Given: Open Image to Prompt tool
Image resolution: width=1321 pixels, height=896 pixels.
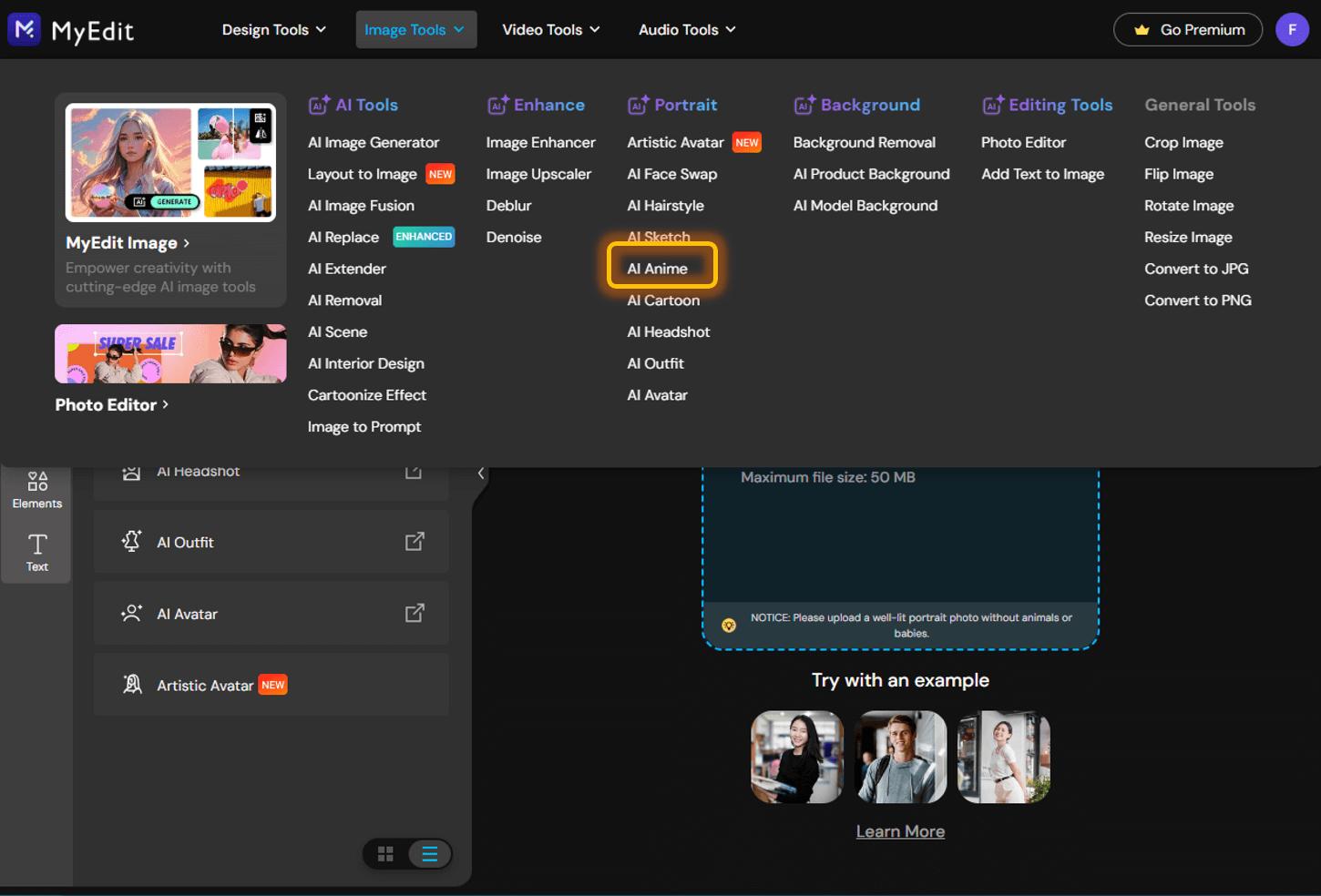Looking at the screenshot, I should [364, 427].
